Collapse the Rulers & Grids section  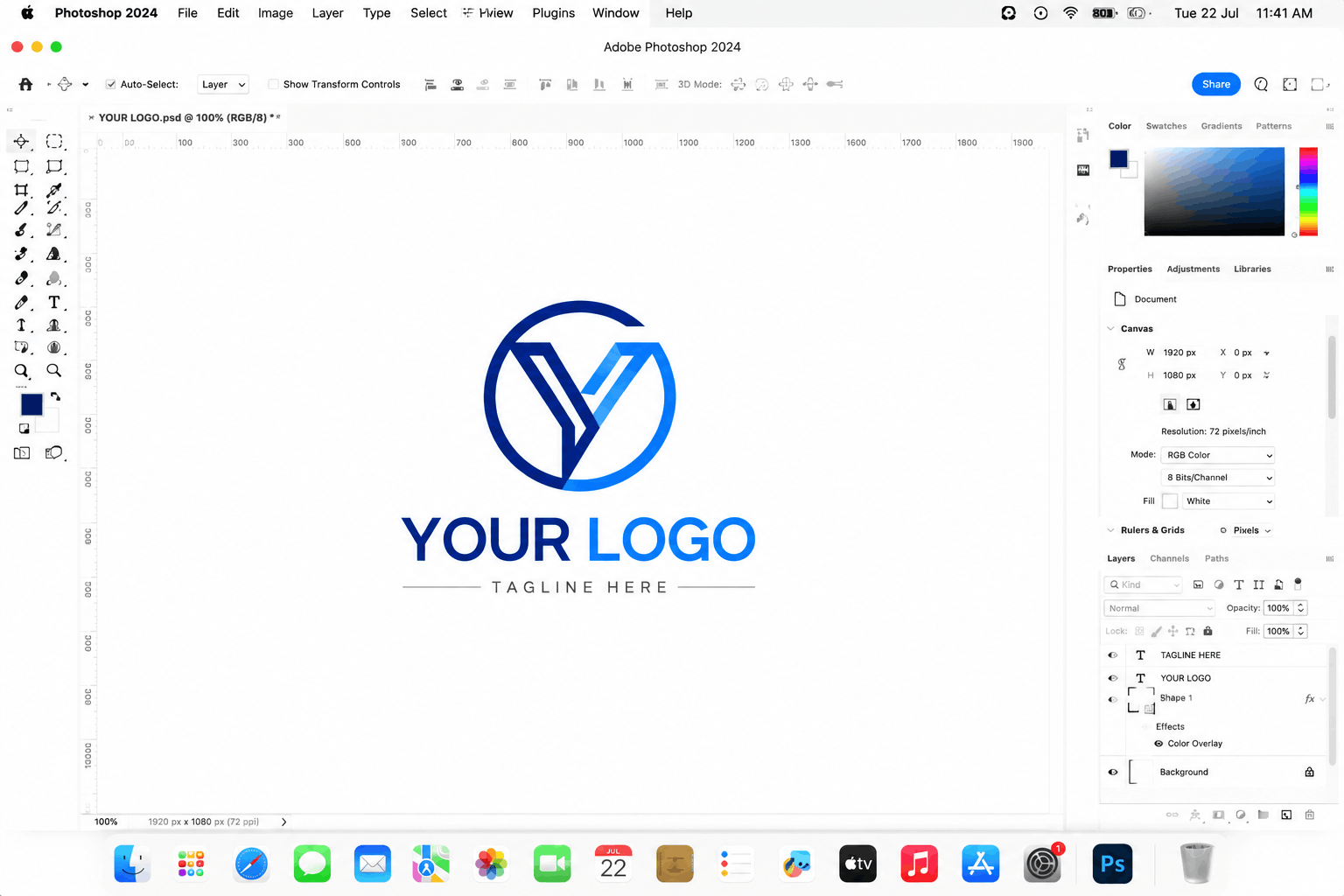coord(1111,530)
